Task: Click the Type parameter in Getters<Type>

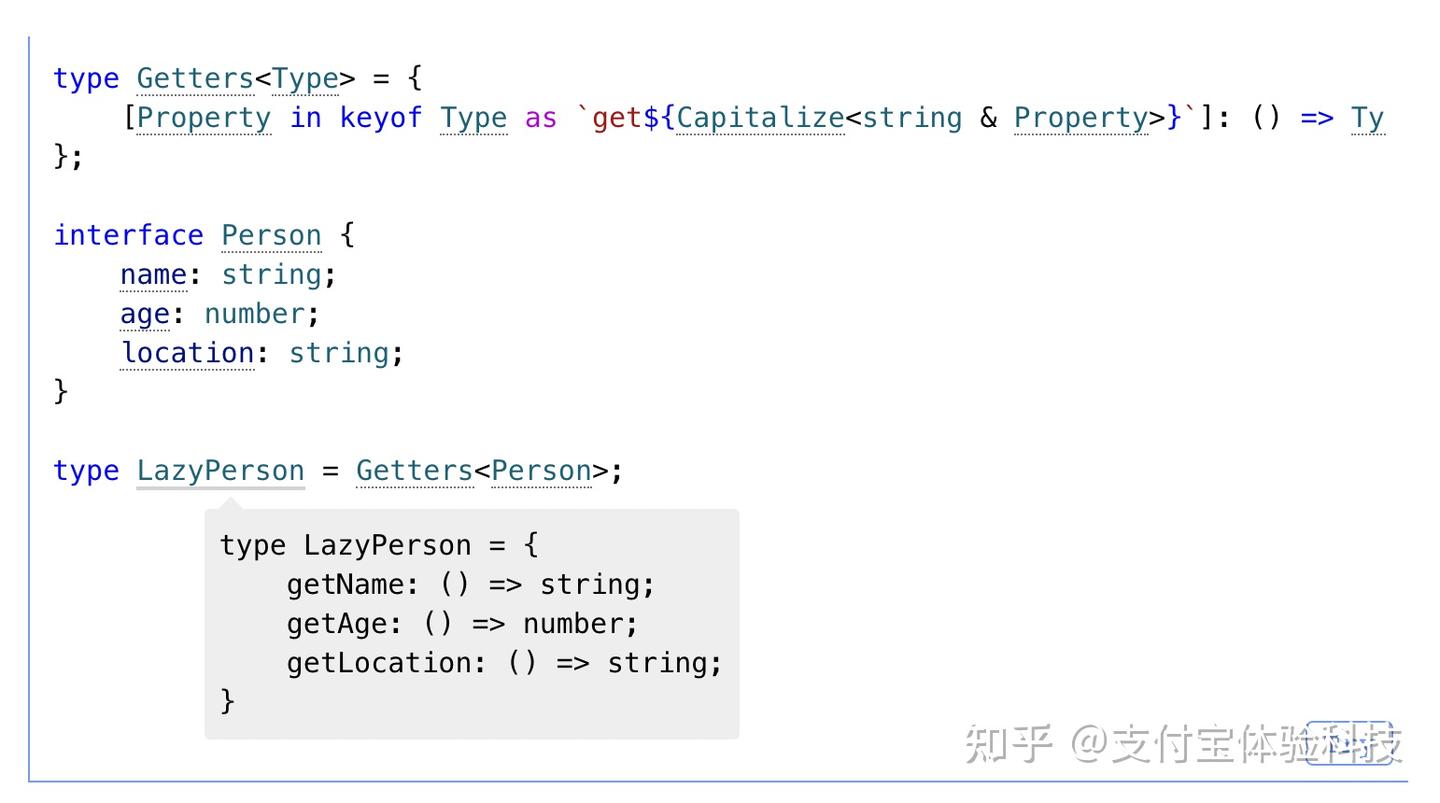Action: coord(305,79)
